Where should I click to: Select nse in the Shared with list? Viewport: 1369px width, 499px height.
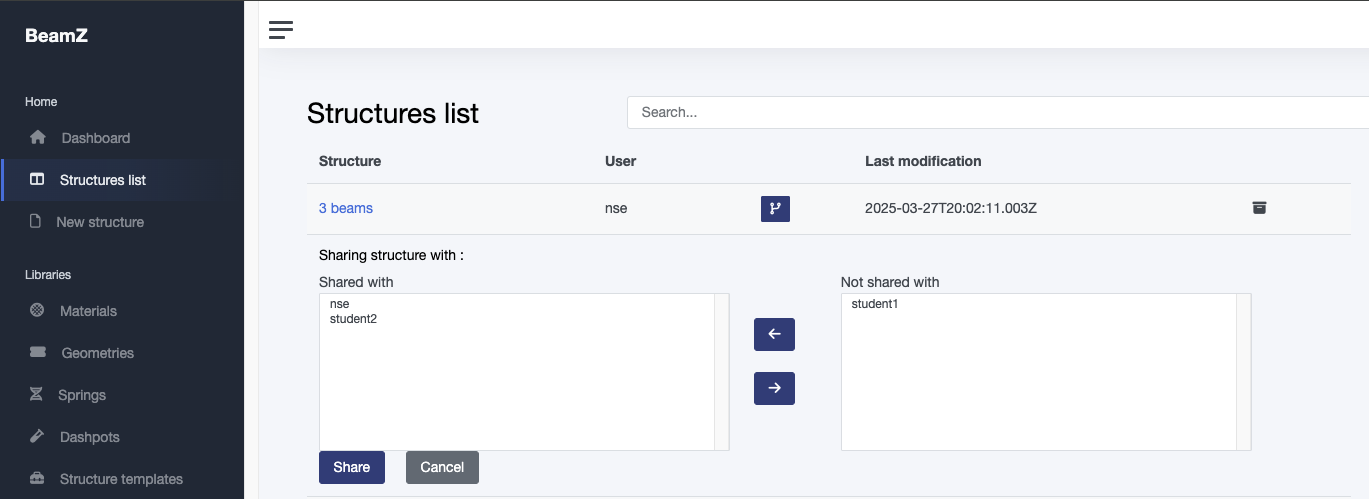point(340,304)
